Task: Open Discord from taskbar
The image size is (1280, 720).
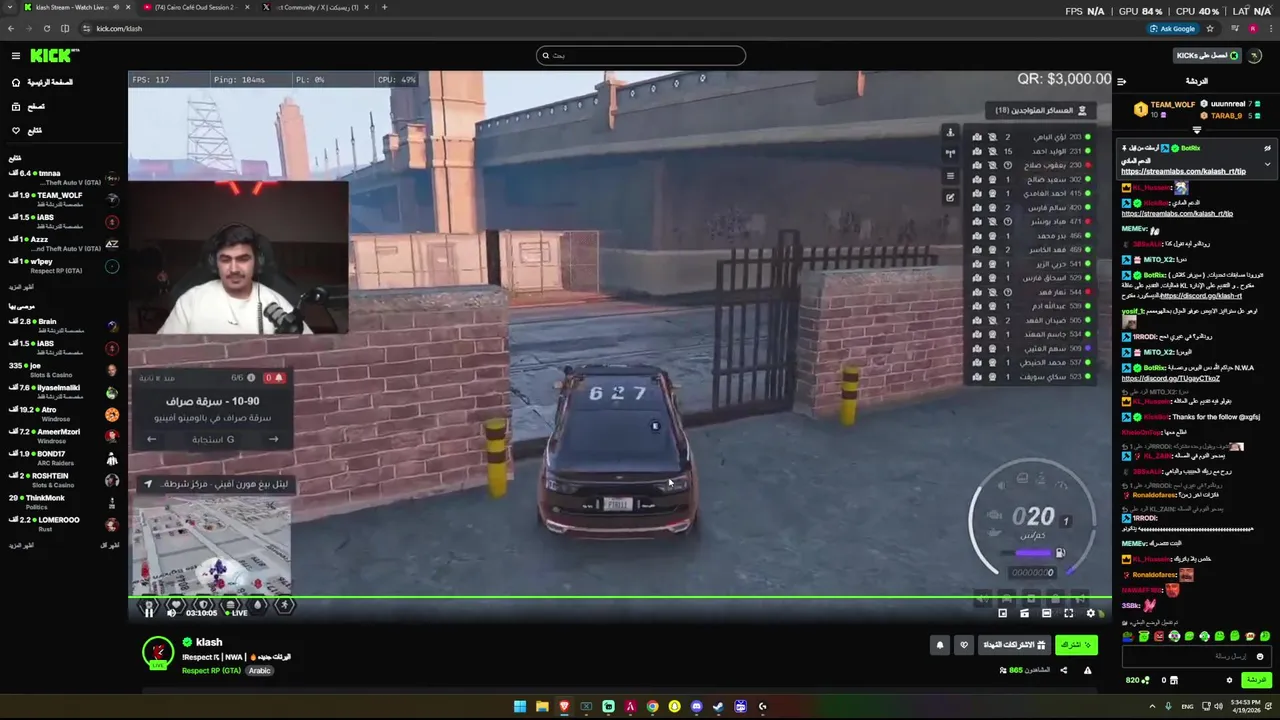Action: [696, 706]
